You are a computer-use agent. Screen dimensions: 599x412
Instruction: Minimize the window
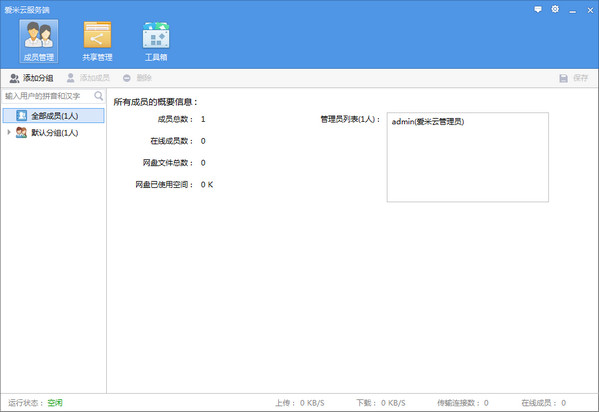click(x=572, y=10)
